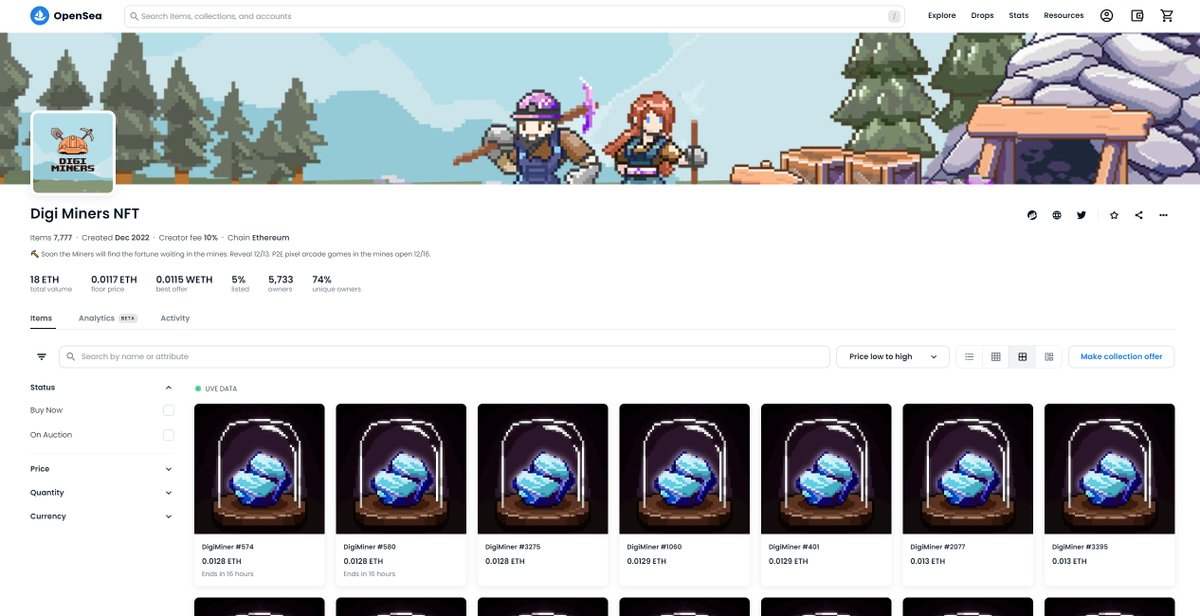Click the 5,733 owners stat
Viewport: 1200px width, 616px height.
tap(281, 283)
